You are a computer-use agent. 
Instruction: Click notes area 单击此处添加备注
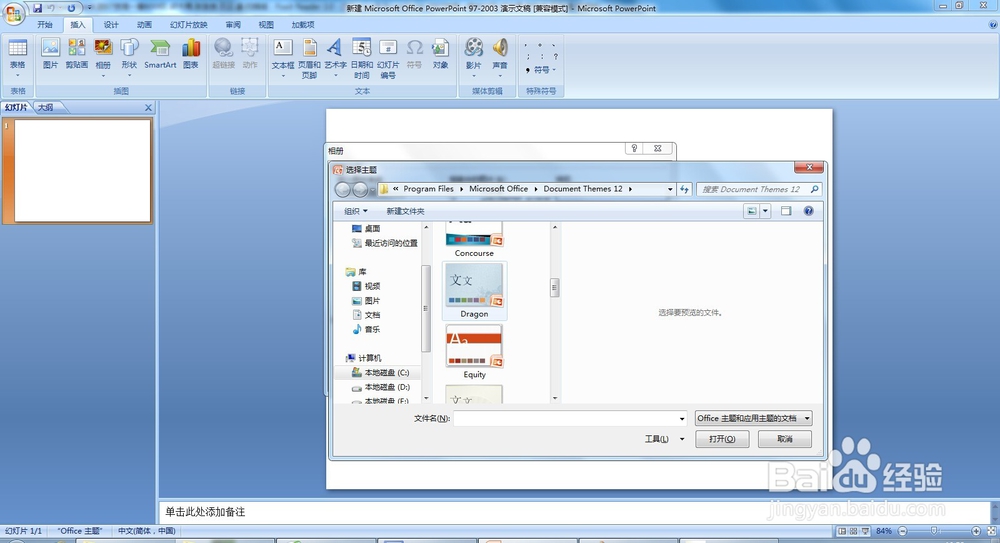[x=205, y=512]
